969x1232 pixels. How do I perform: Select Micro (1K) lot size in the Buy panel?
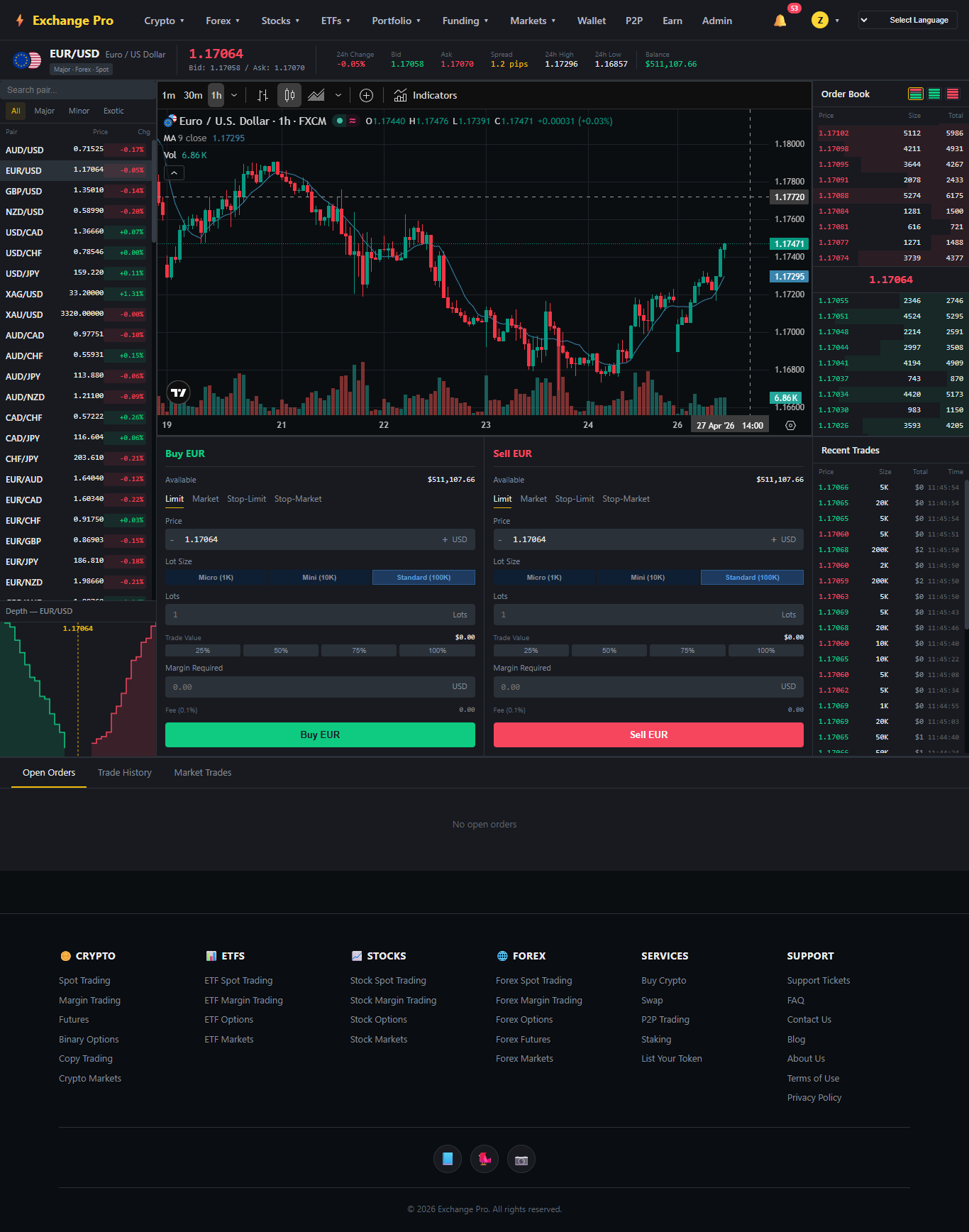point(216,577)
